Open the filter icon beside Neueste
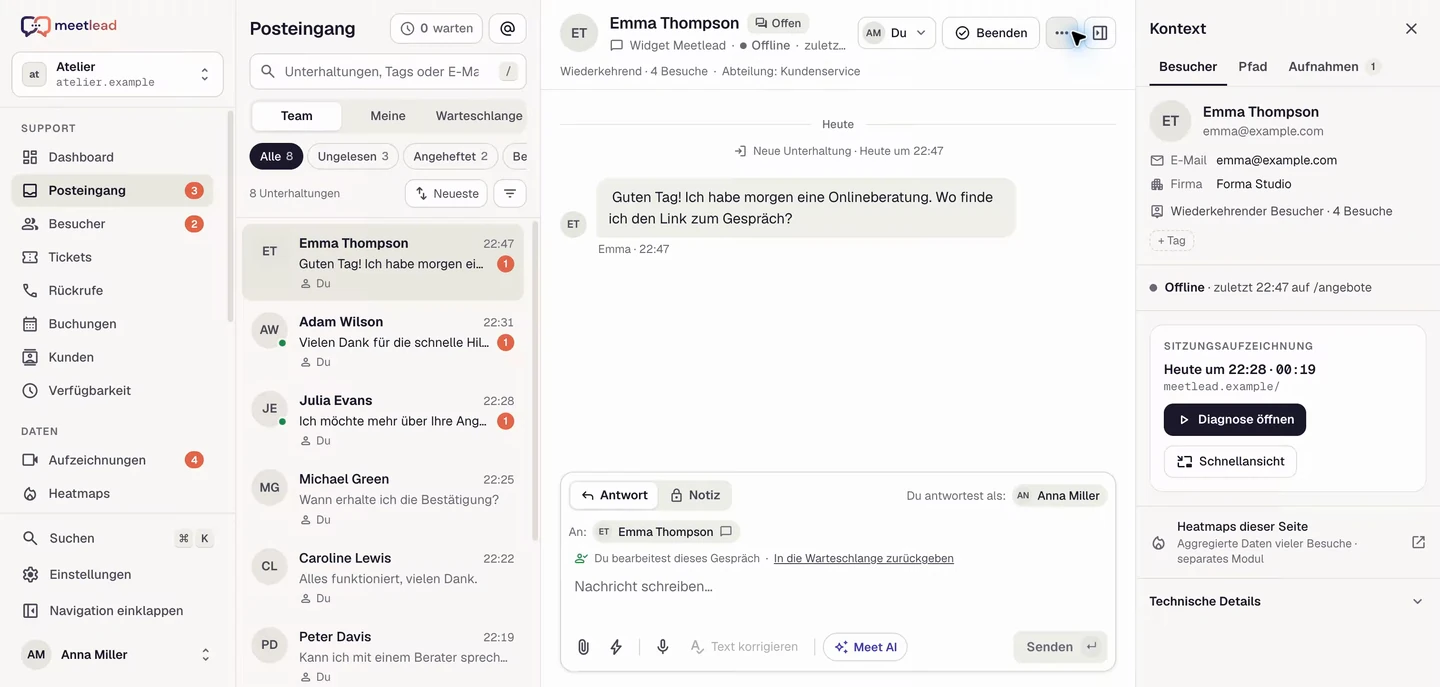1440x687 pixels. (510, 193)
